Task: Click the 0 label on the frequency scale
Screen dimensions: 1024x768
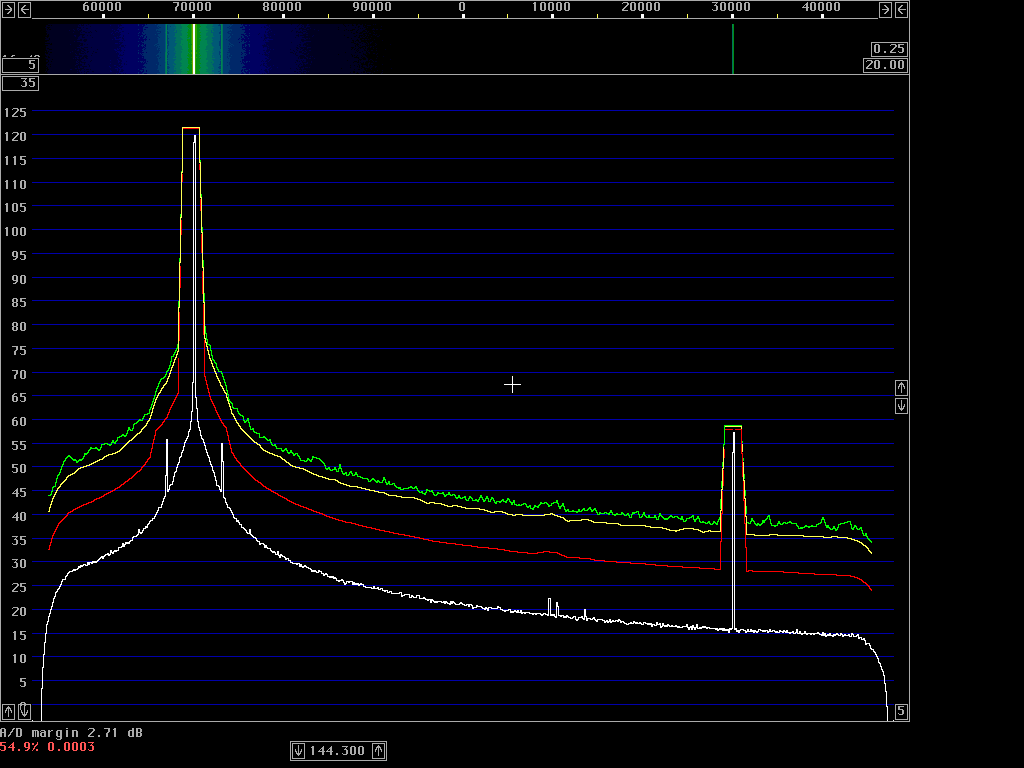Action: click(462, 7)
